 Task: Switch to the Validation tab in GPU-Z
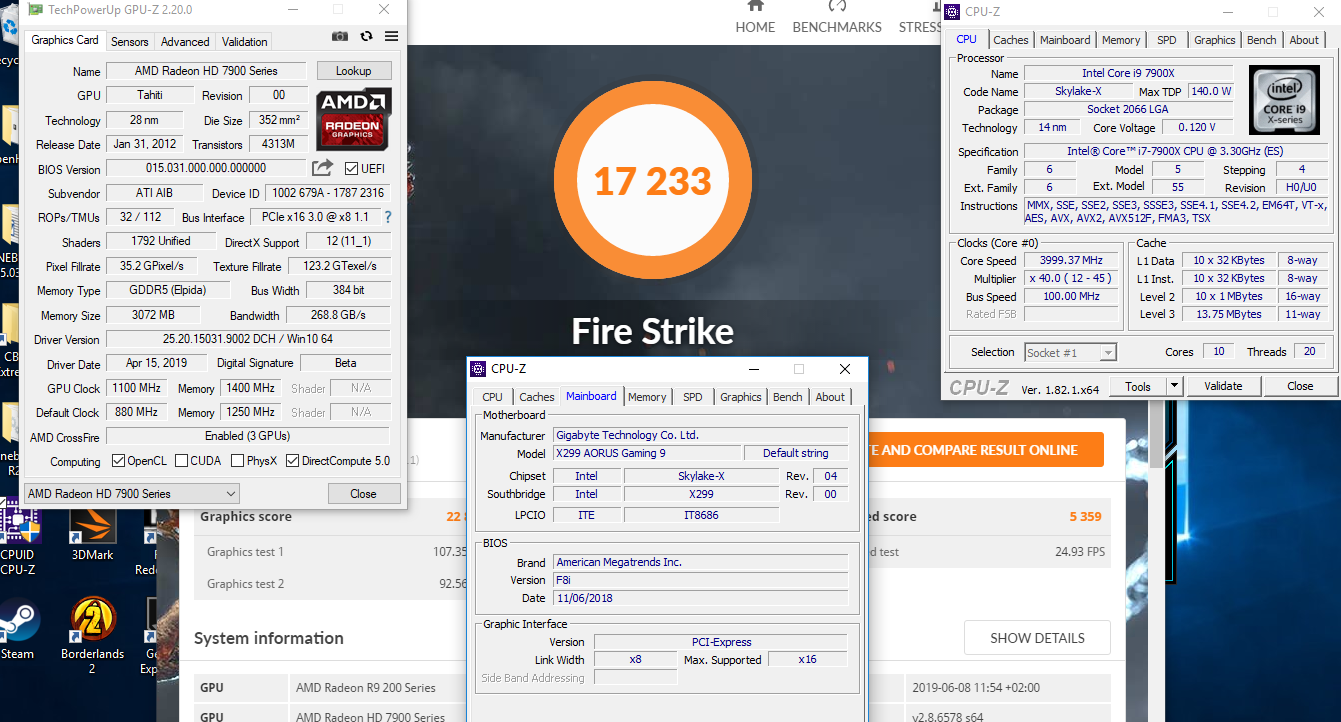coord(244,42)
